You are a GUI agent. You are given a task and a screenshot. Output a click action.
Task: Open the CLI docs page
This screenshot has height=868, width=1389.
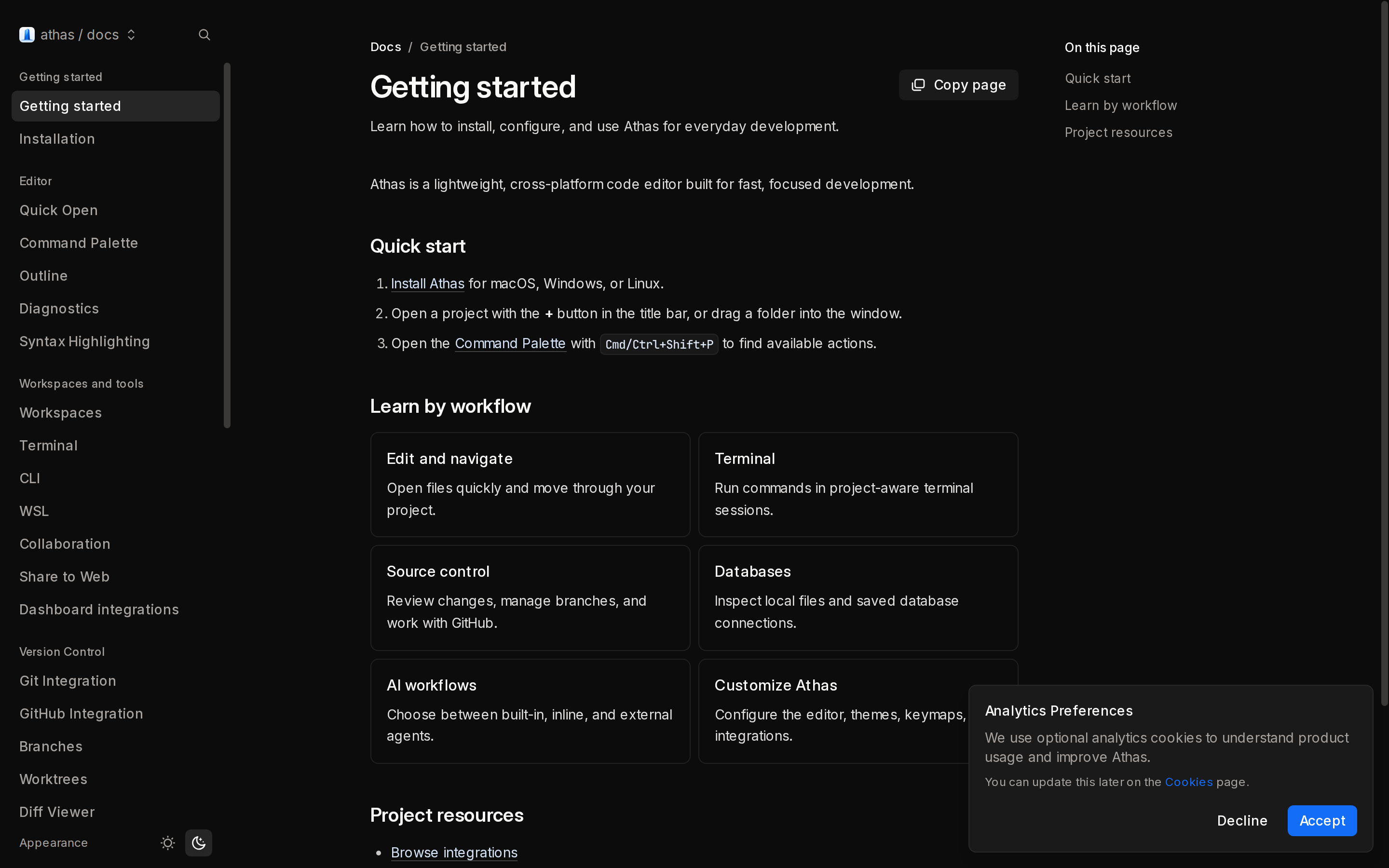click(x=115, y=478)
